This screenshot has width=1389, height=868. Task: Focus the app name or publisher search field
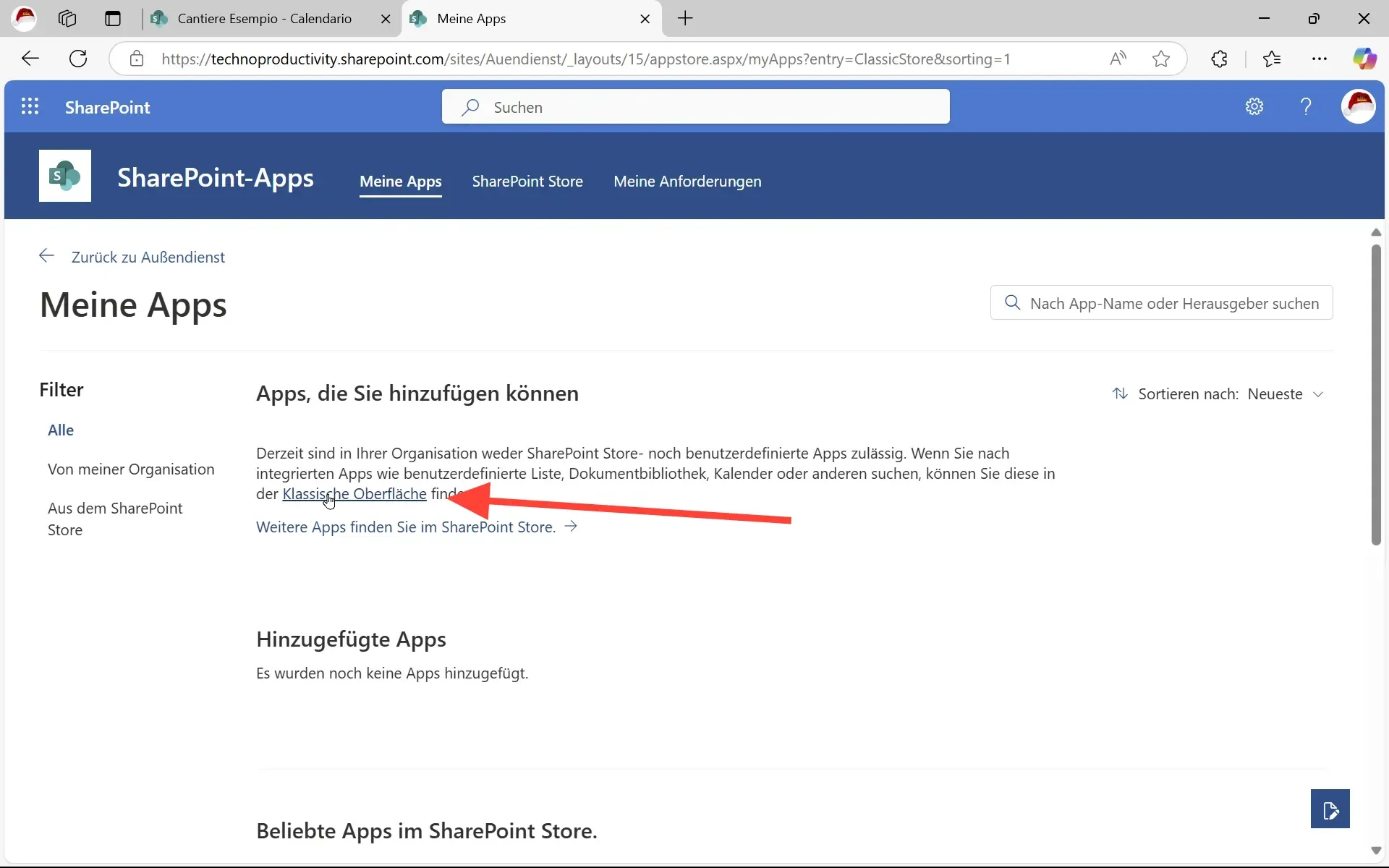pyautogui.click(x=1161, y=303)
